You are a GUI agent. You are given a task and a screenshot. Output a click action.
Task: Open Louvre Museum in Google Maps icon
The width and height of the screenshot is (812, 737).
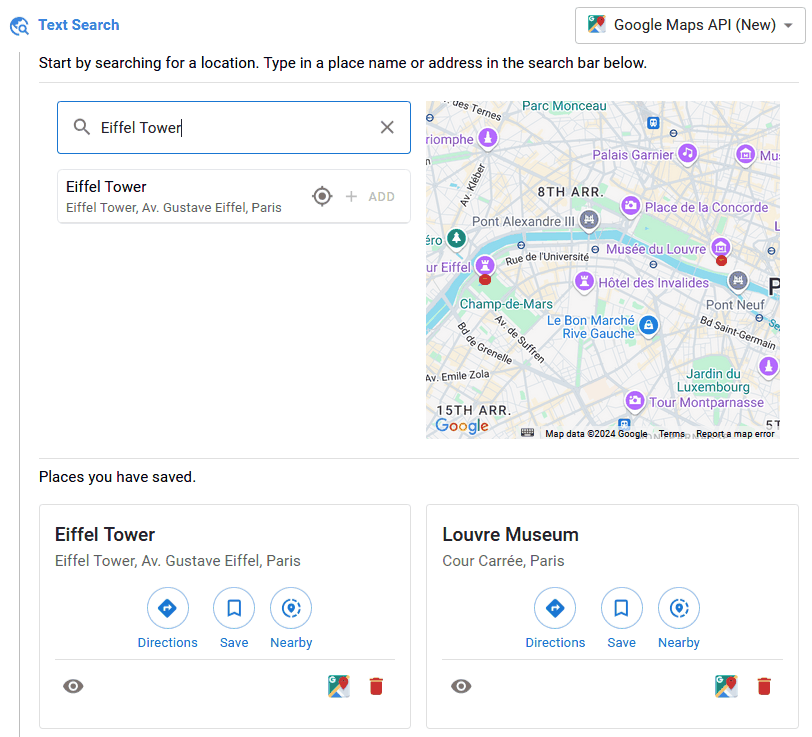(727, 686)
